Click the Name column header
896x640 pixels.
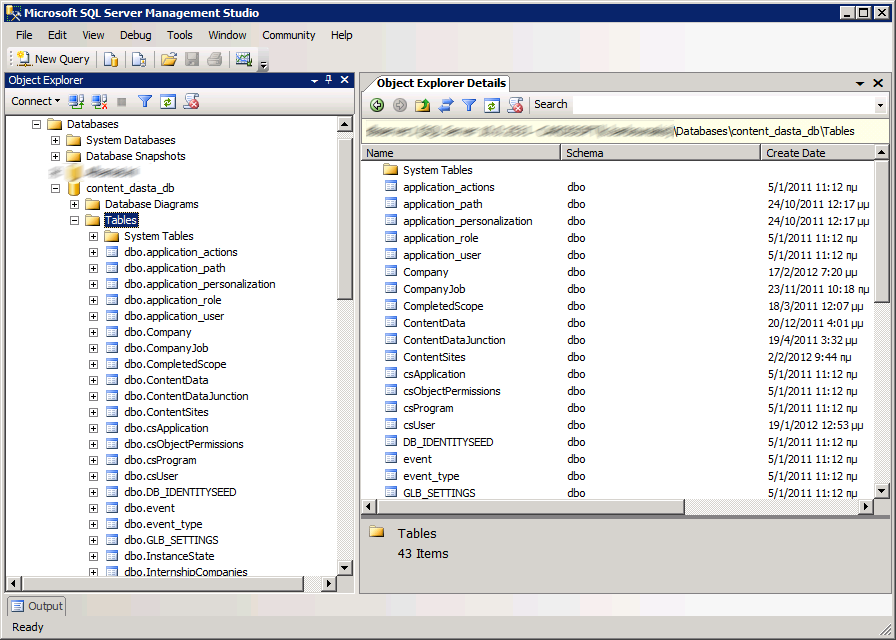point(461,153)
